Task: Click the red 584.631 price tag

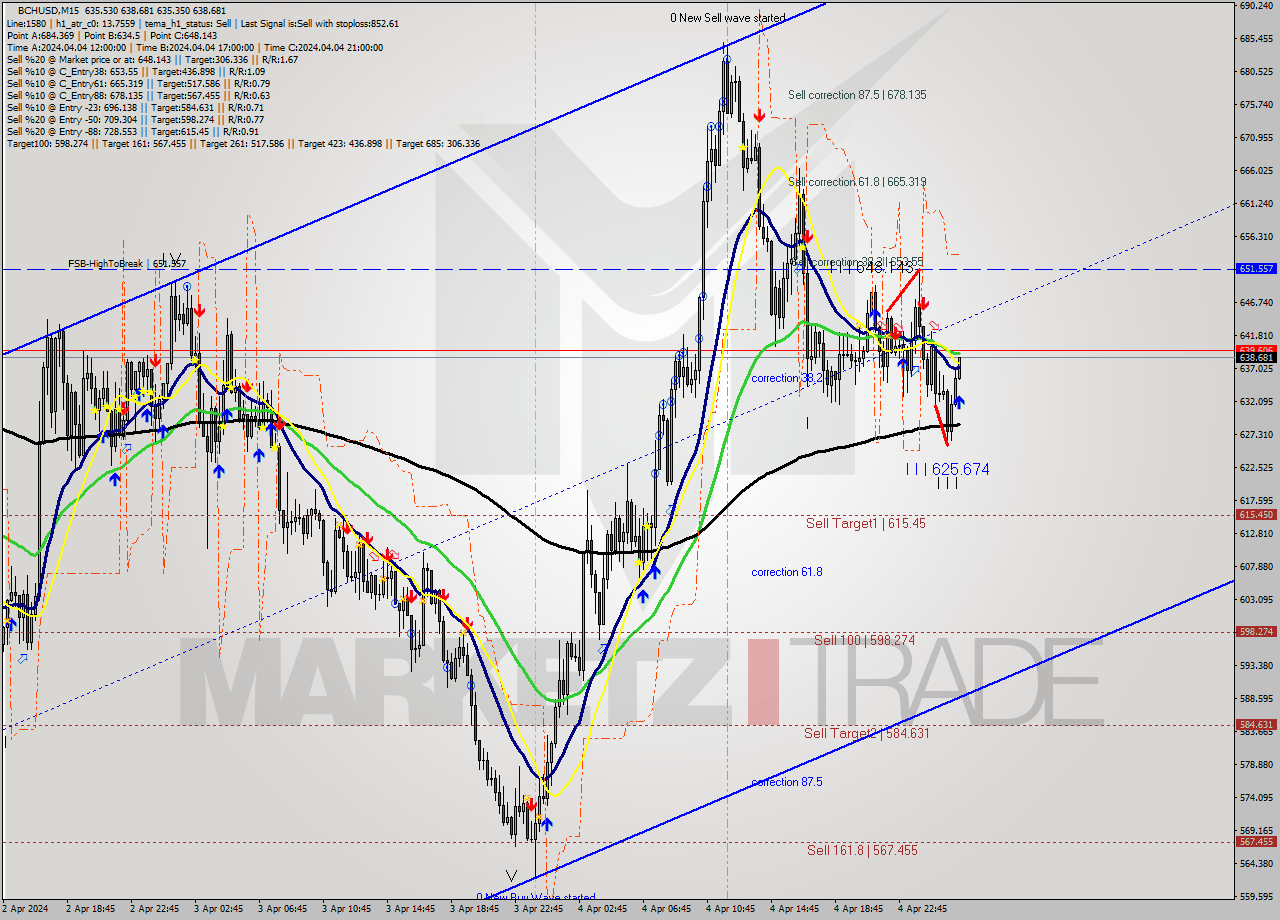Action: [x=1256, y=725]
